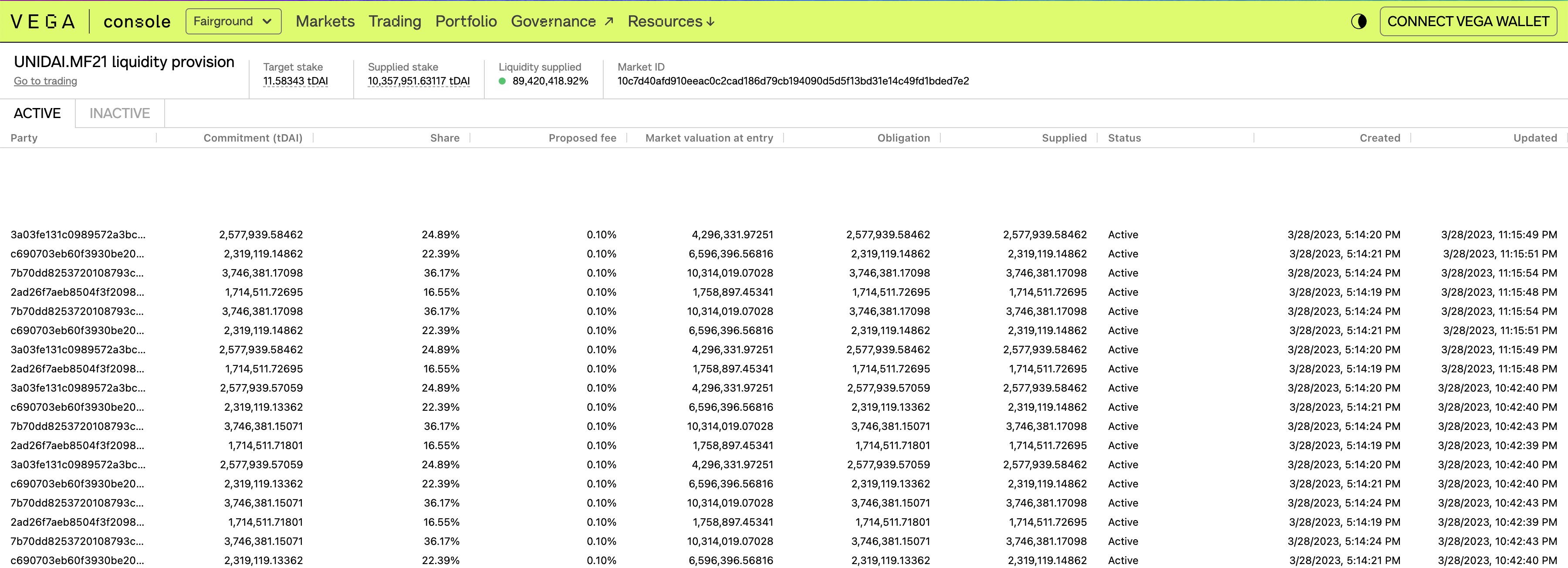This screenshot has width=1568, height=568.
Task: Click the underlined Supplied stake value
Action: 418,80
